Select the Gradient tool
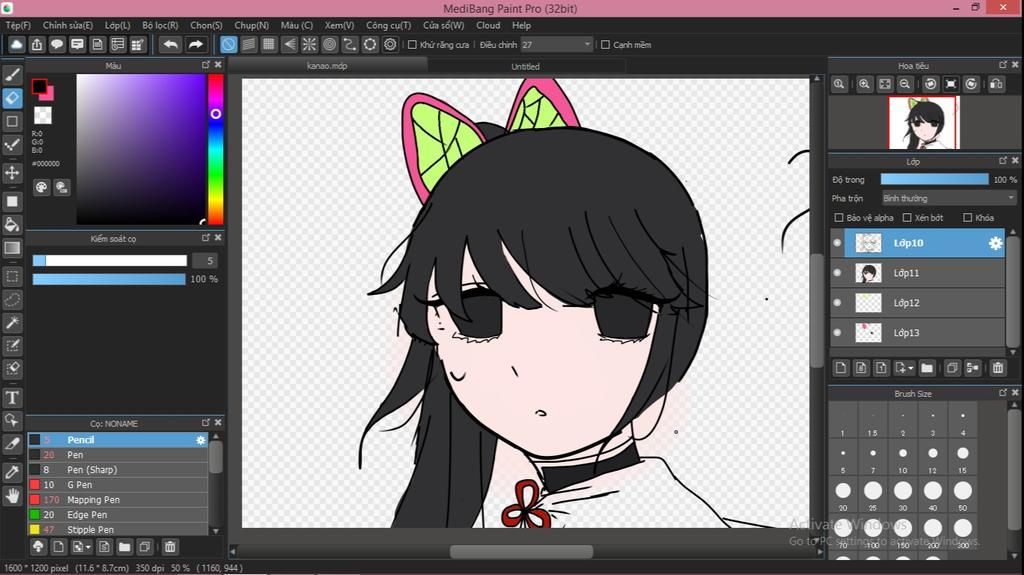Viewport: 1024px width, 575px height. (x=12, y=248)
